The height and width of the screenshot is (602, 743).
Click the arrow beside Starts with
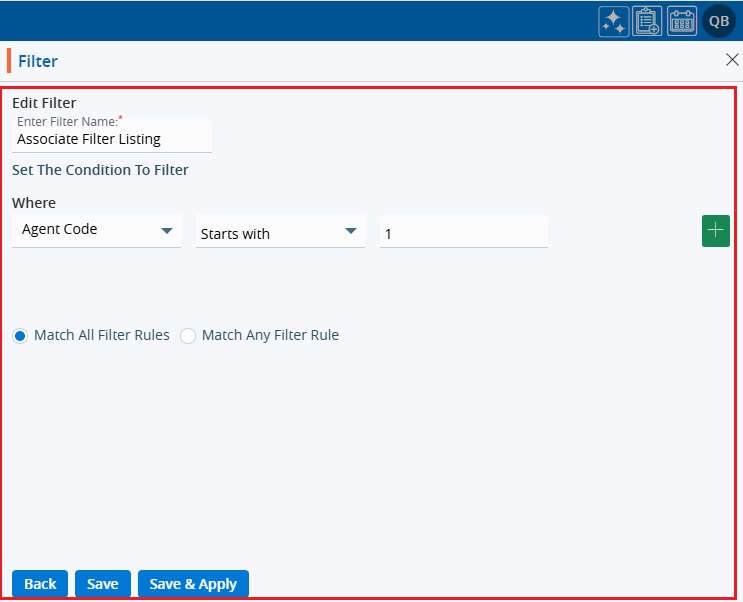coord(351,231)
